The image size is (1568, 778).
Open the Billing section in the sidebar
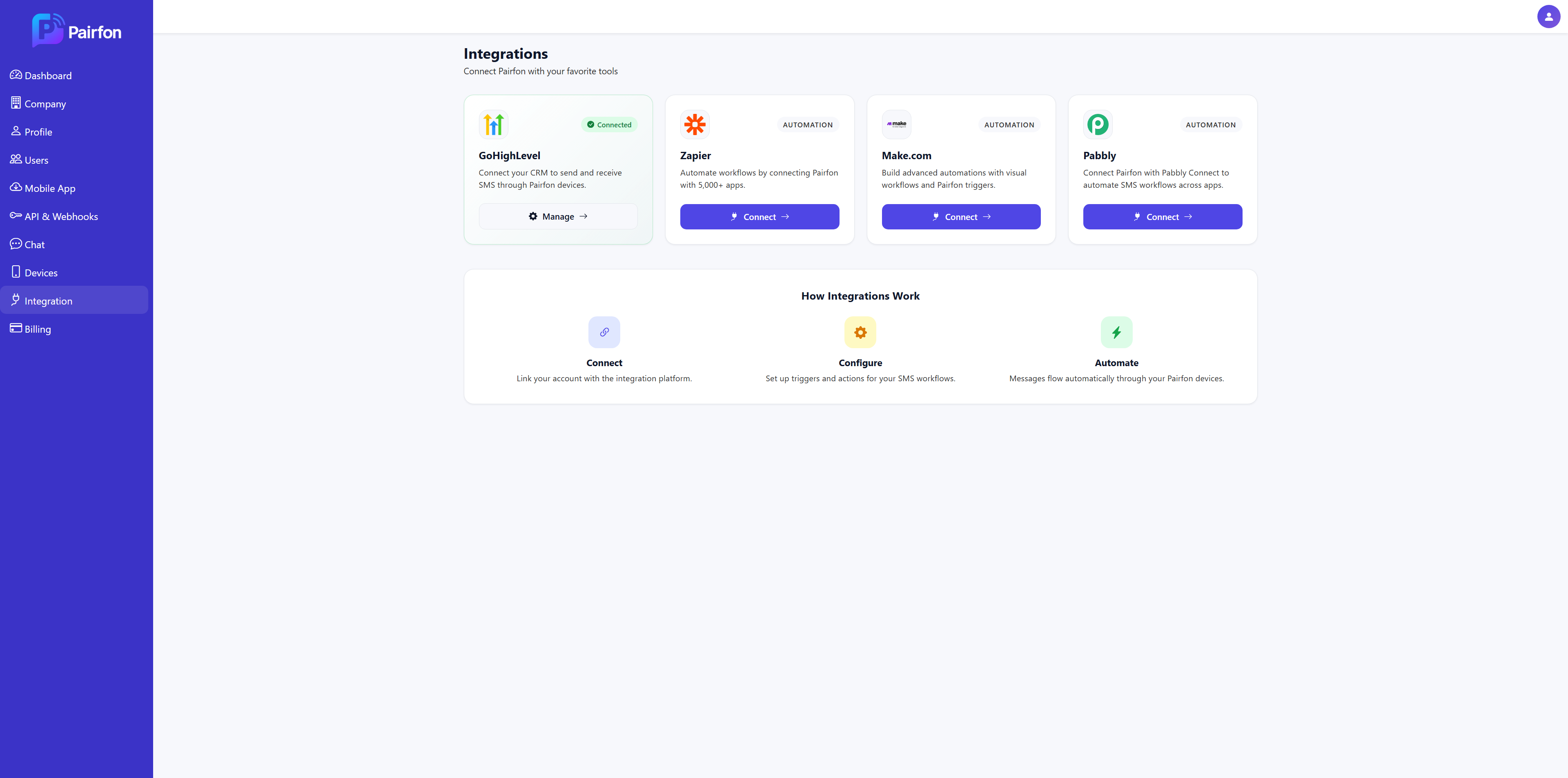coord(38,329)
